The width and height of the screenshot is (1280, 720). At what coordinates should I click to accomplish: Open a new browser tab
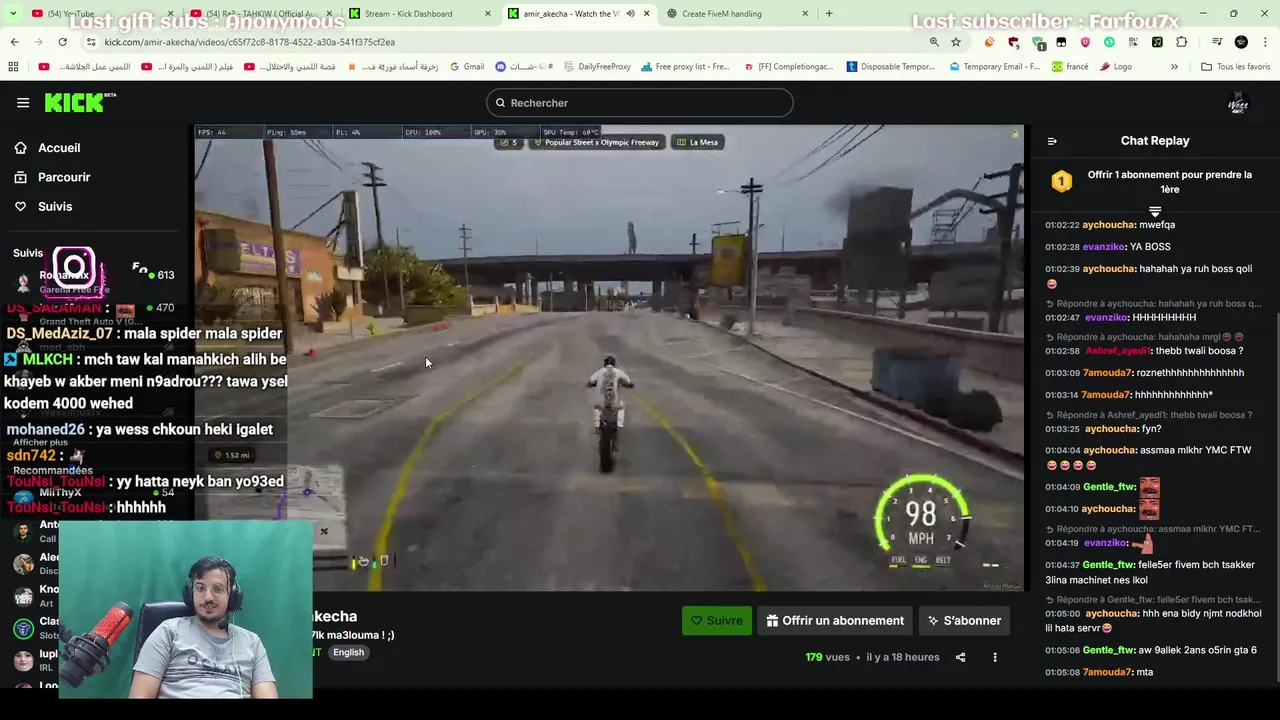pyautogui.click(x=829, y=14)
